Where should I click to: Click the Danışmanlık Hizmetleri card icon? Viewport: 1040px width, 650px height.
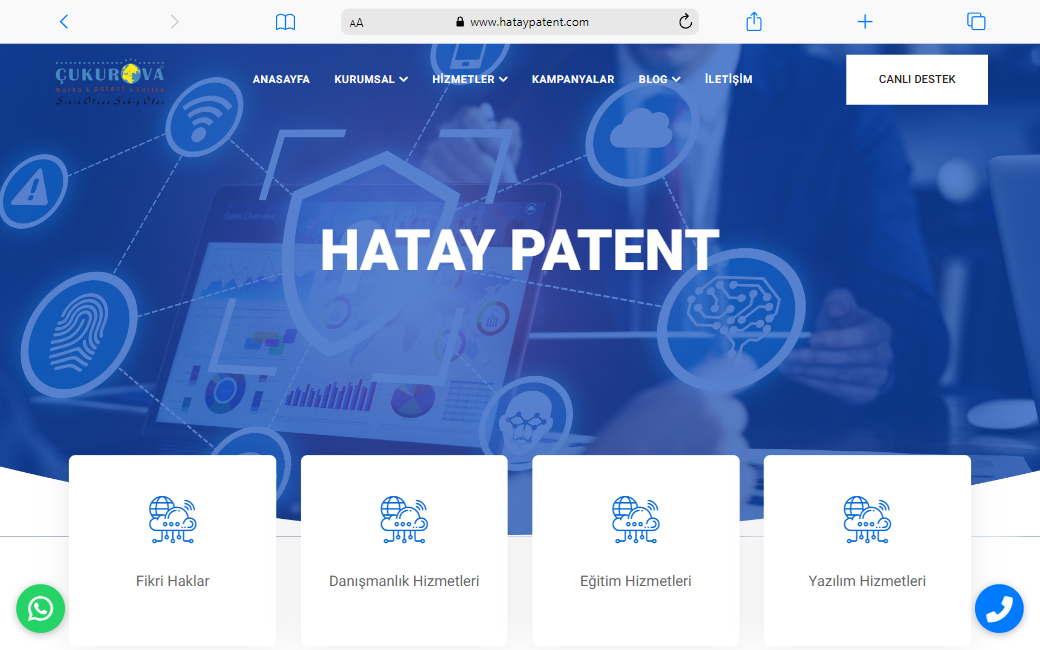[404, 519]
